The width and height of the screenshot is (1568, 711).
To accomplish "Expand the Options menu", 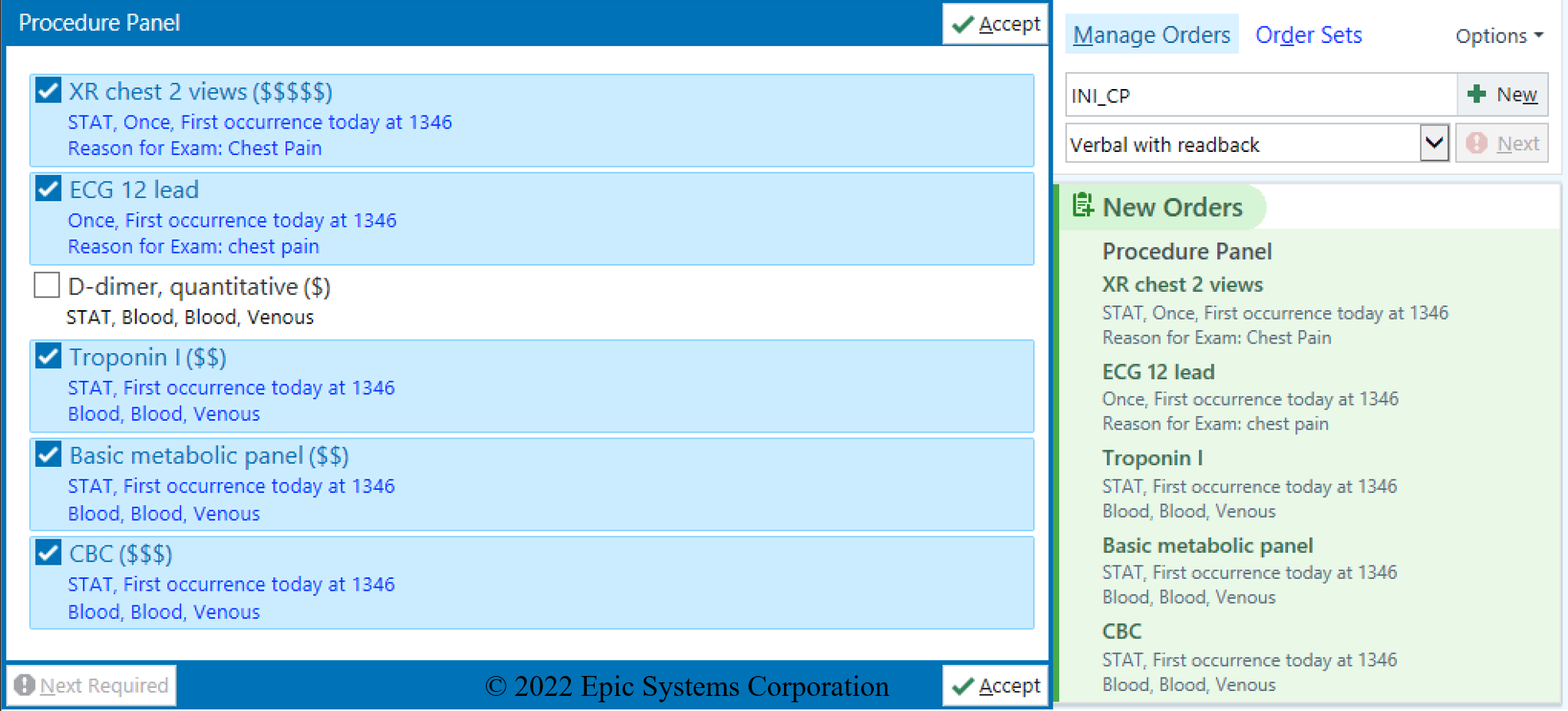I will pos(1499,36).
